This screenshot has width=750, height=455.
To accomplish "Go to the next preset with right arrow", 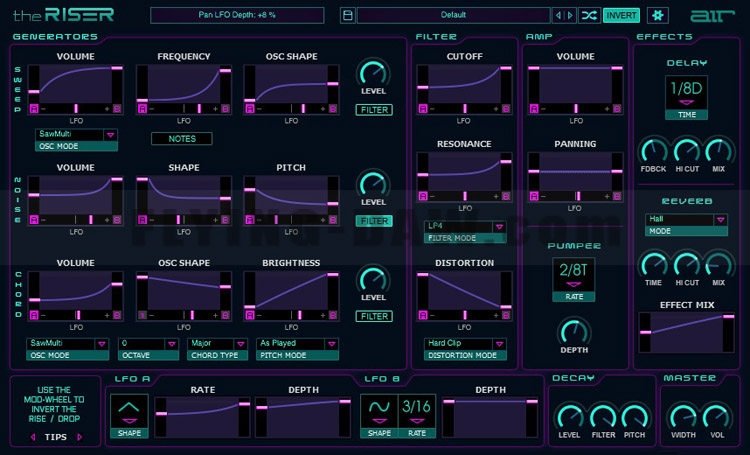I will click(570, 15).
